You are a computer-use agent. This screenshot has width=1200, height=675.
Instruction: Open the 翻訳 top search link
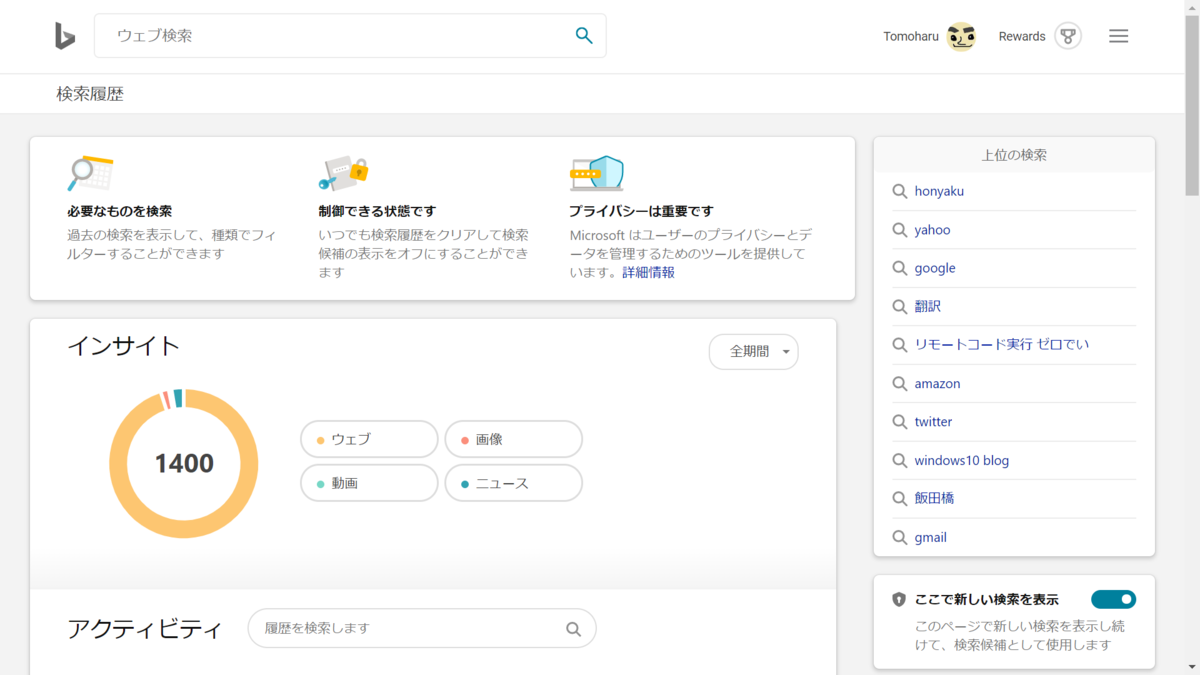(x=927, y=306)
